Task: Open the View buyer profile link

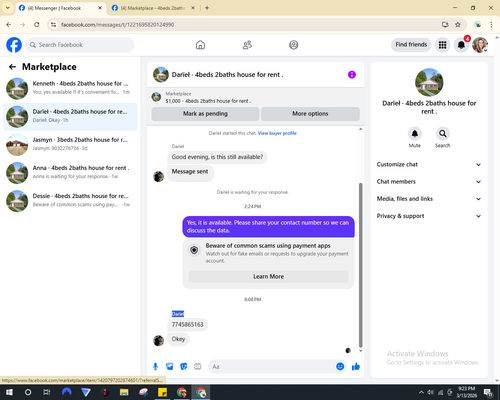Action: pyautogui.click(x=277, y=133)
